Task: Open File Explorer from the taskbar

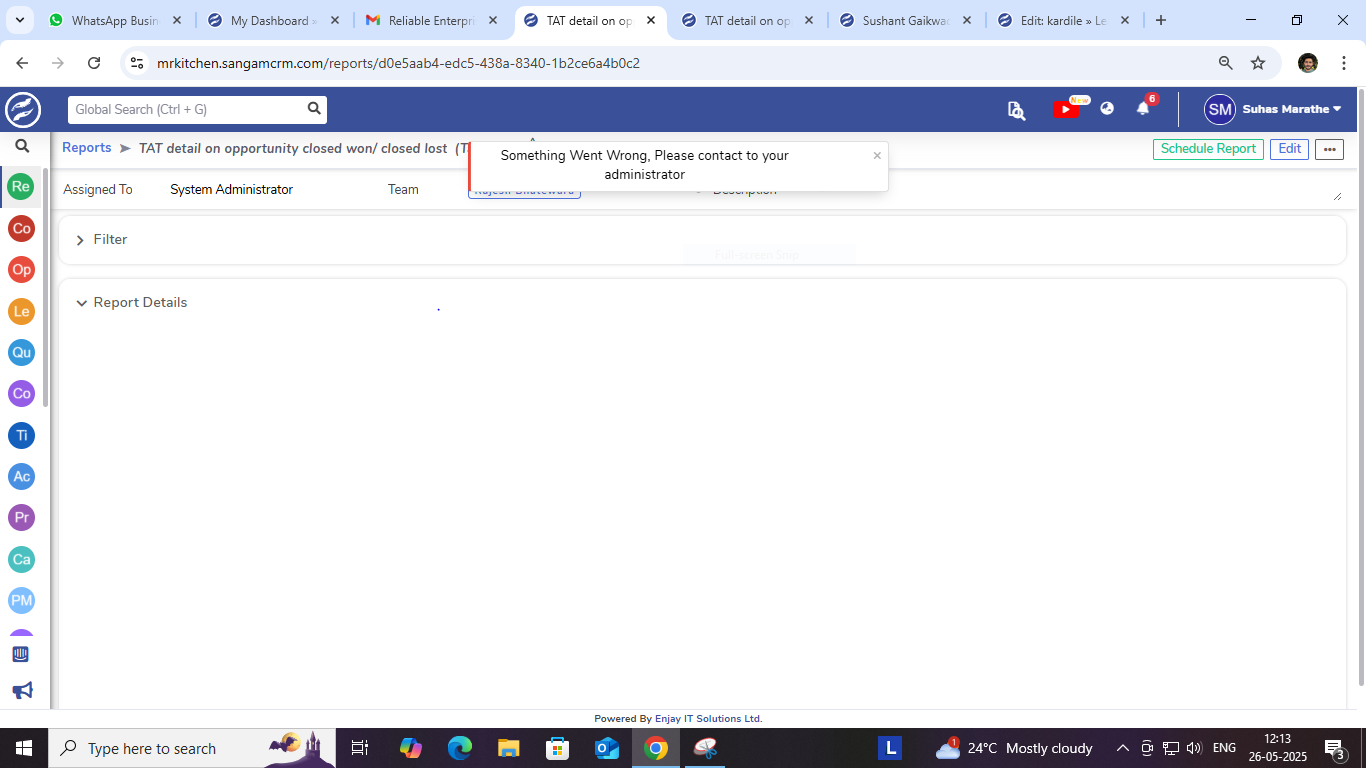Action: coord(508,748)
